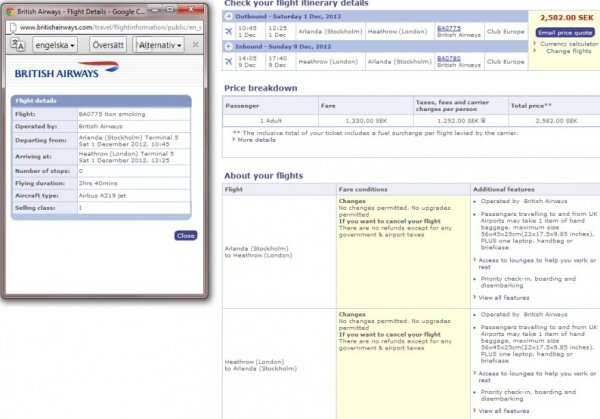This screenshot has height=419, width=600.
Task: Collapse the Inbound section arrow icon
Action: pyautogui.click(x=230, y=46)
